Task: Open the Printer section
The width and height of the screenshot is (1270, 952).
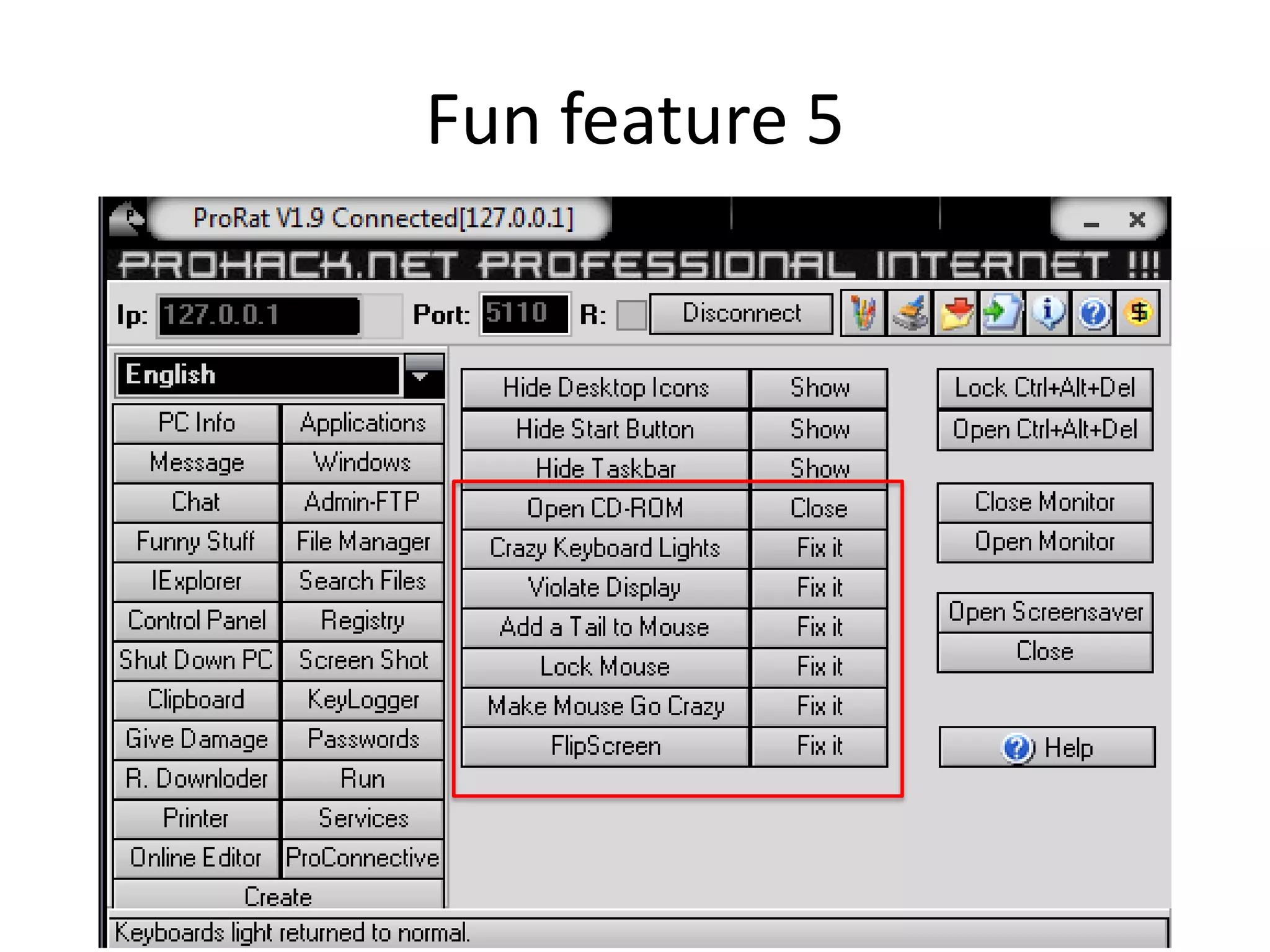Action: [197, 819]
